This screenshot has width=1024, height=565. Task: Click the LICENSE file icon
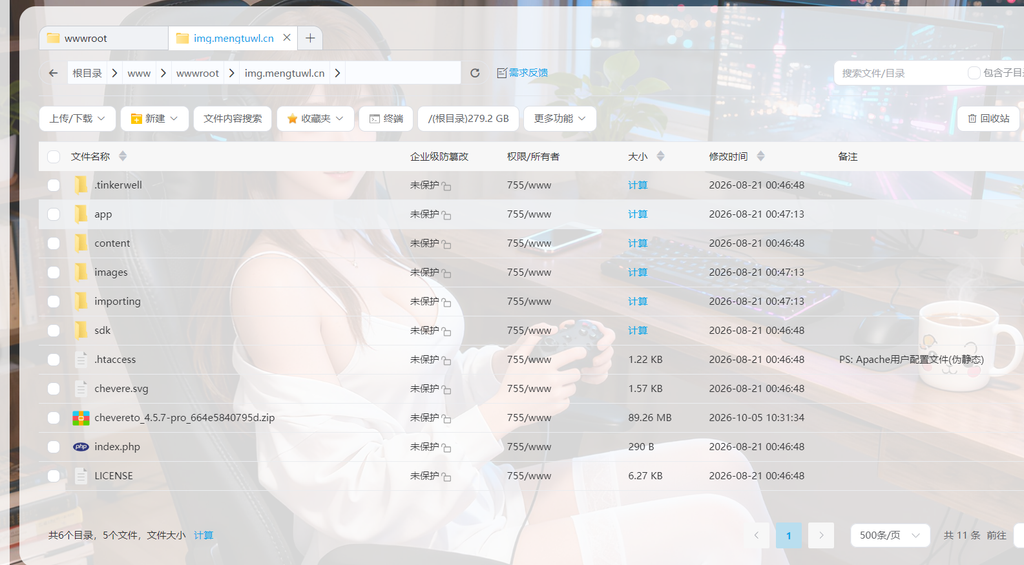pos(80,476)
